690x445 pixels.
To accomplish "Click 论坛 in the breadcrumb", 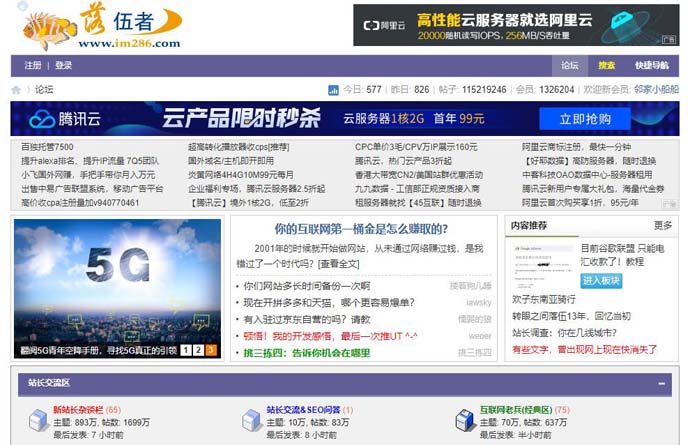I will pyautogui.click(x=44, y=90).
